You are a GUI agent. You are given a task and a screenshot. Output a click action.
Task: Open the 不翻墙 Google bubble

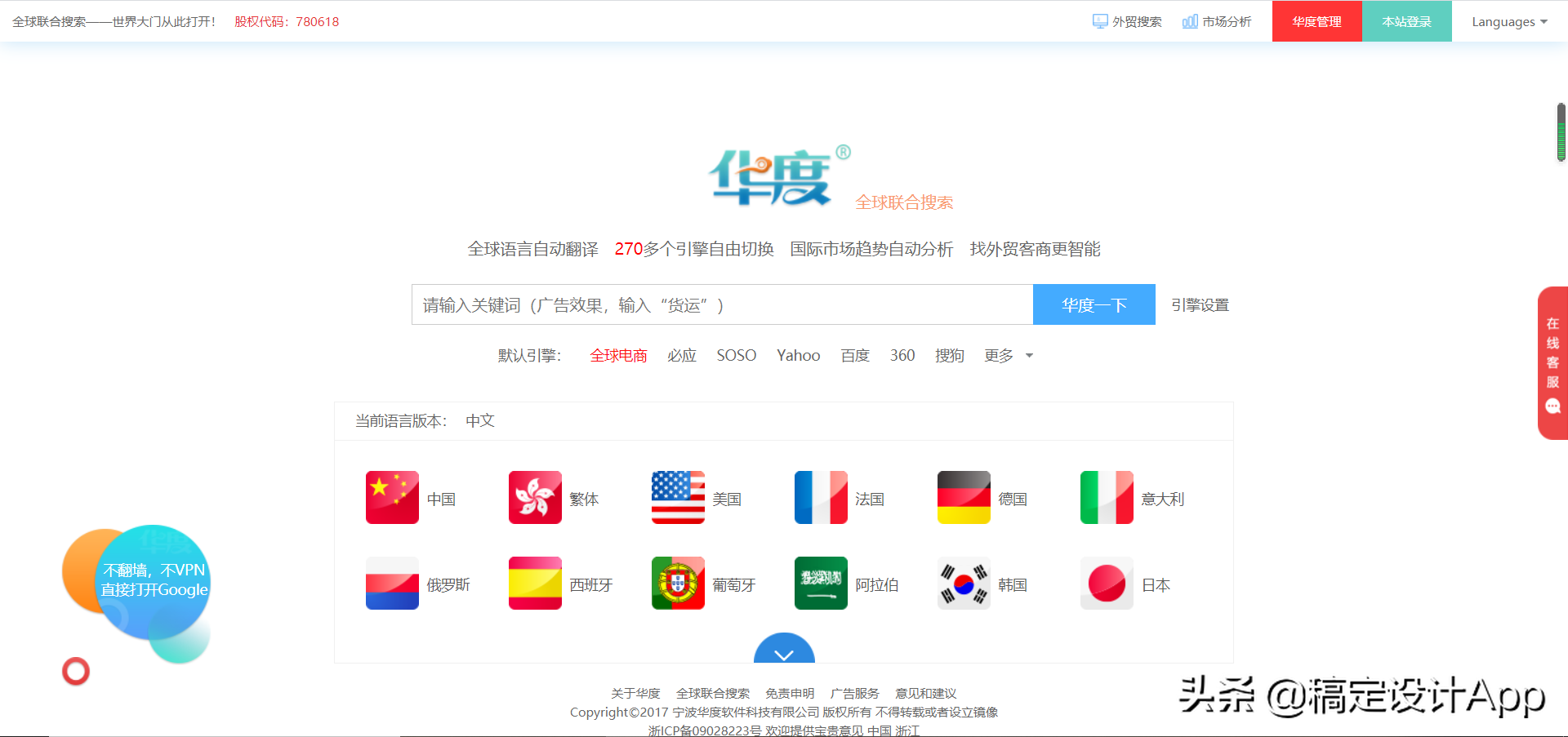tap(154, 580)
